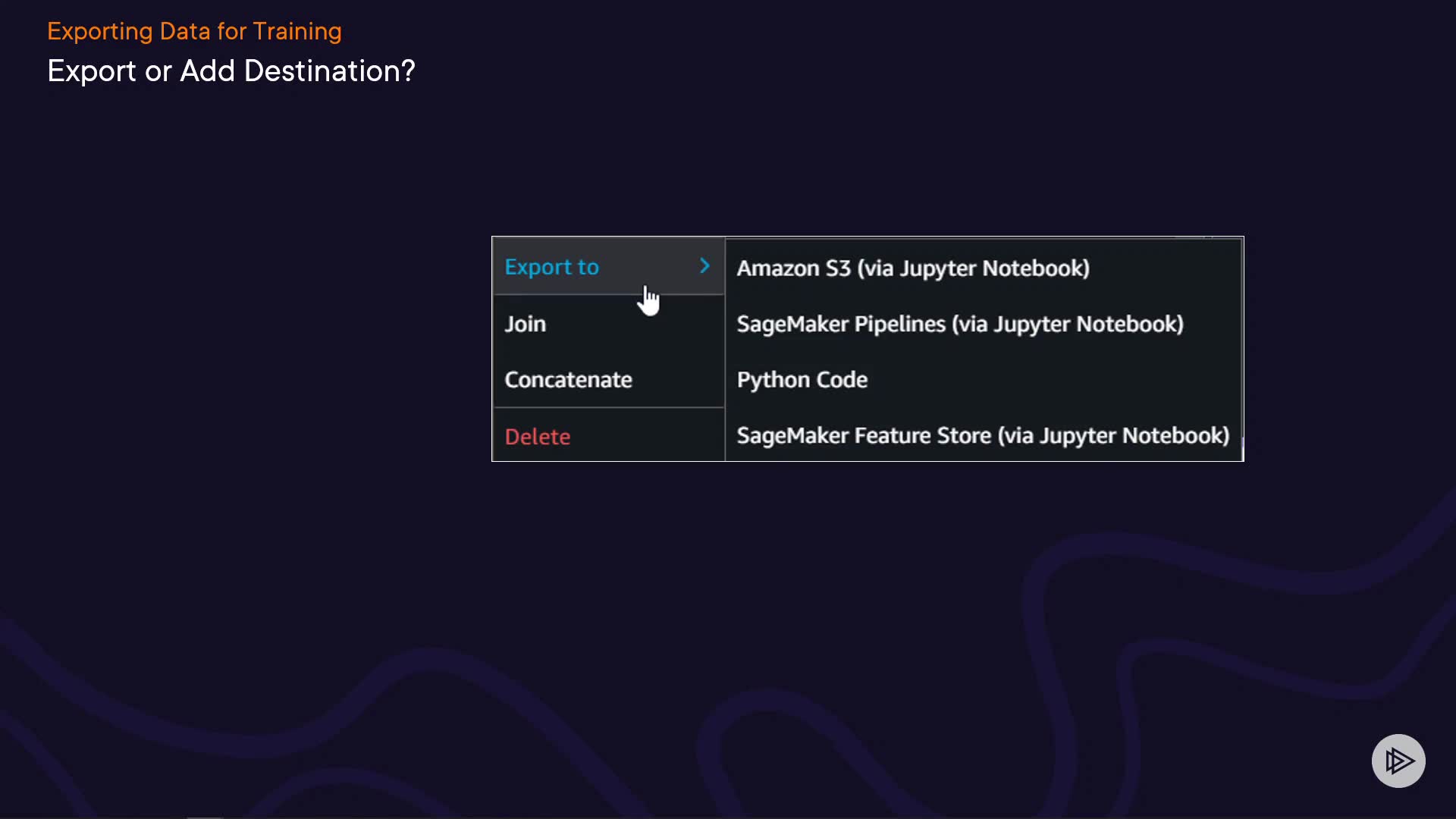Click the red Delete option
This screenshot has width=1456, height=819.
pos(537,437)
